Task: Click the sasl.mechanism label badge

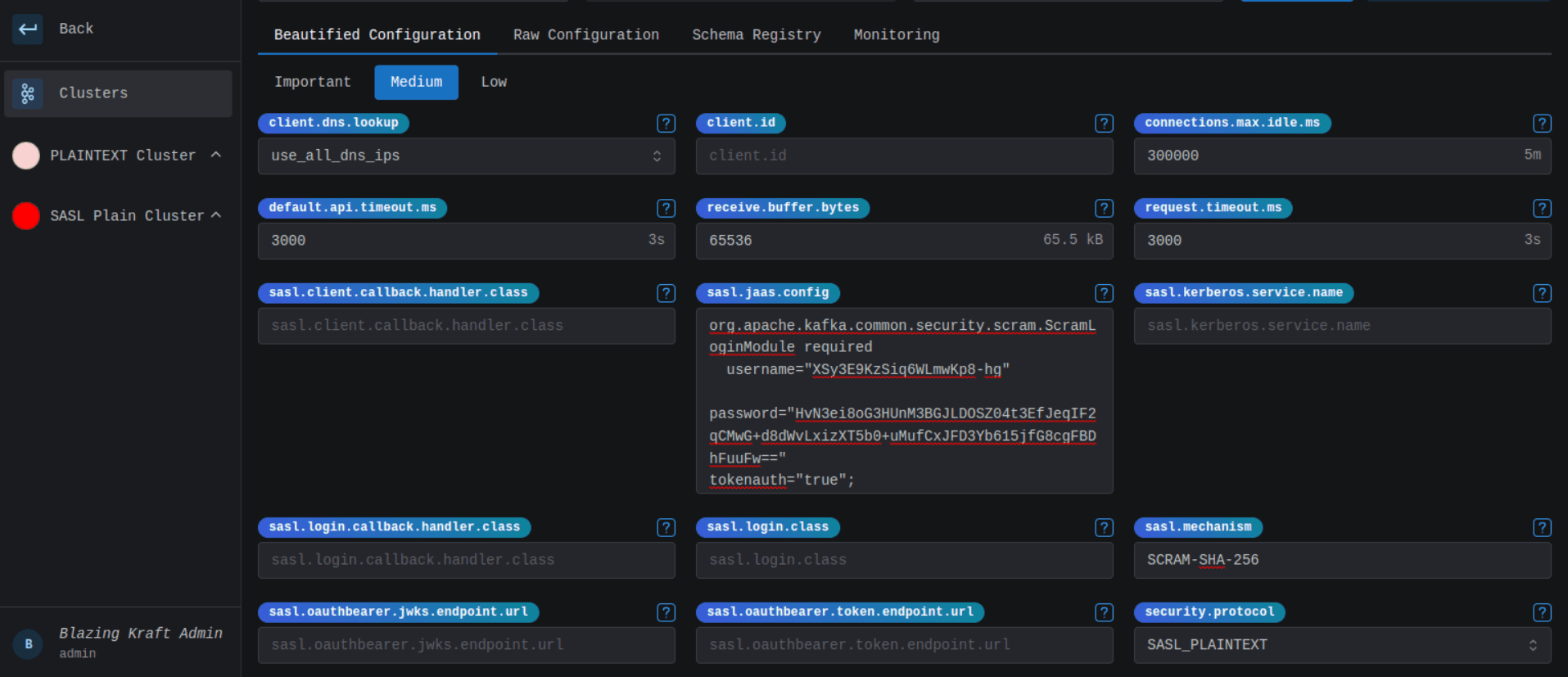Action: point(1198,527)
